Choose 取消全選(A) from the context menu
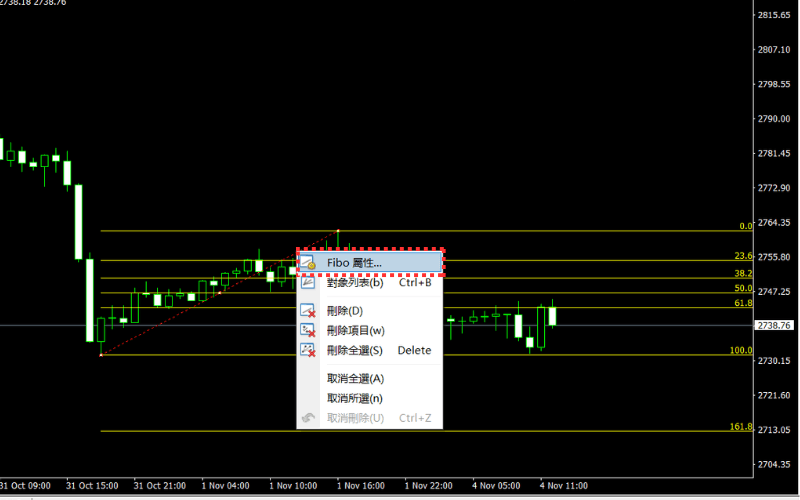 coord(355,378)
